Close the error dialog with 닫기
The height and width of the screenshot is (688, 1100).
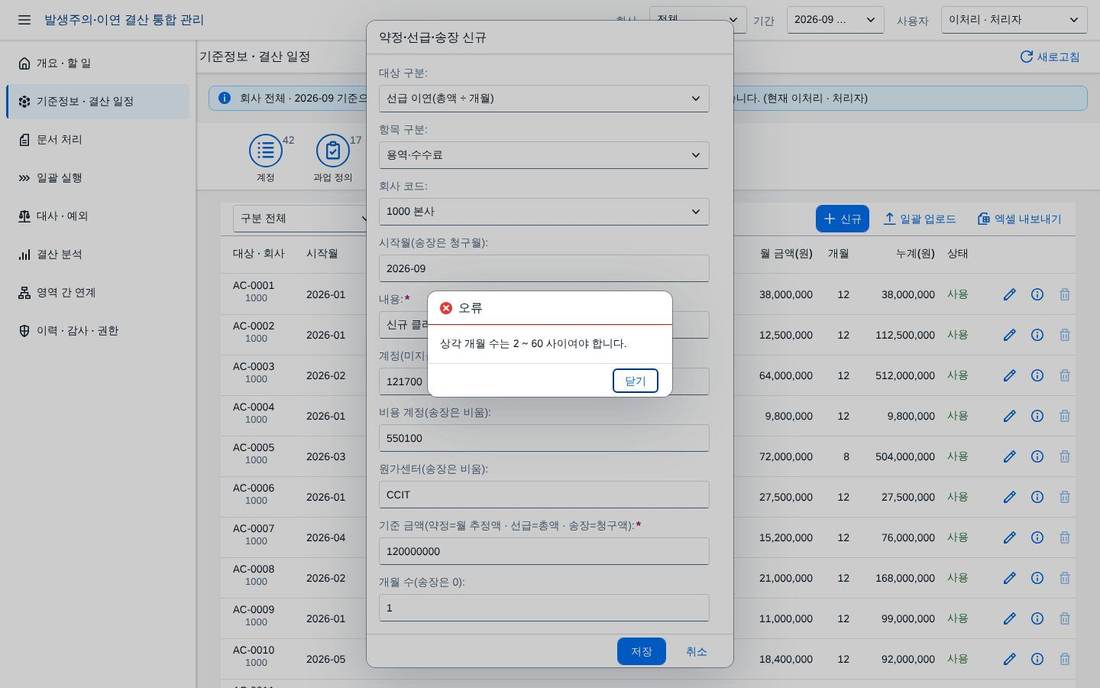click(635, 381)
